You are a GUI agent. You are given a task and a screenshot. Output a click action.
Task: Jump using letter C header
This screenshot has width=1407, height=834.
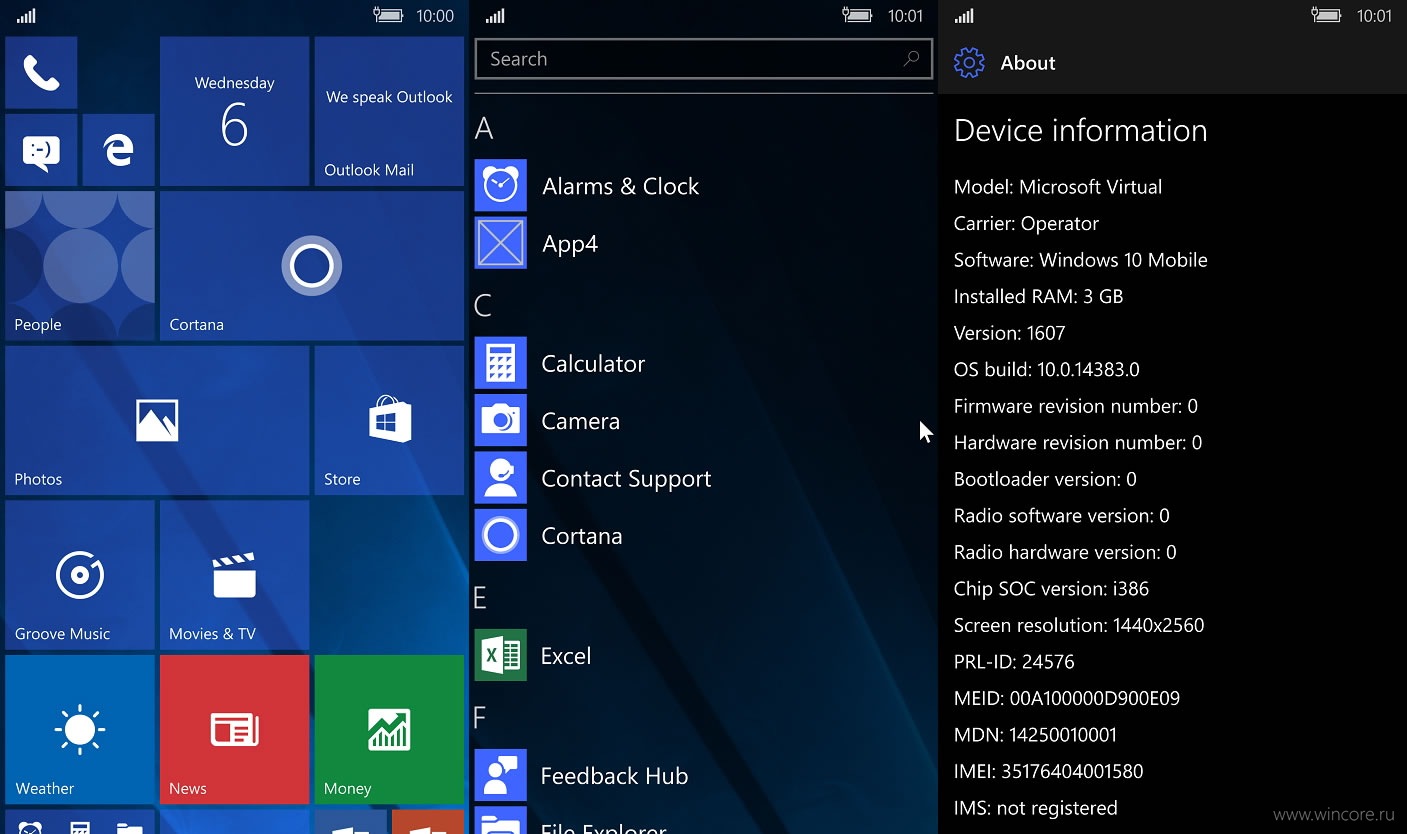[x=483, y=305]
